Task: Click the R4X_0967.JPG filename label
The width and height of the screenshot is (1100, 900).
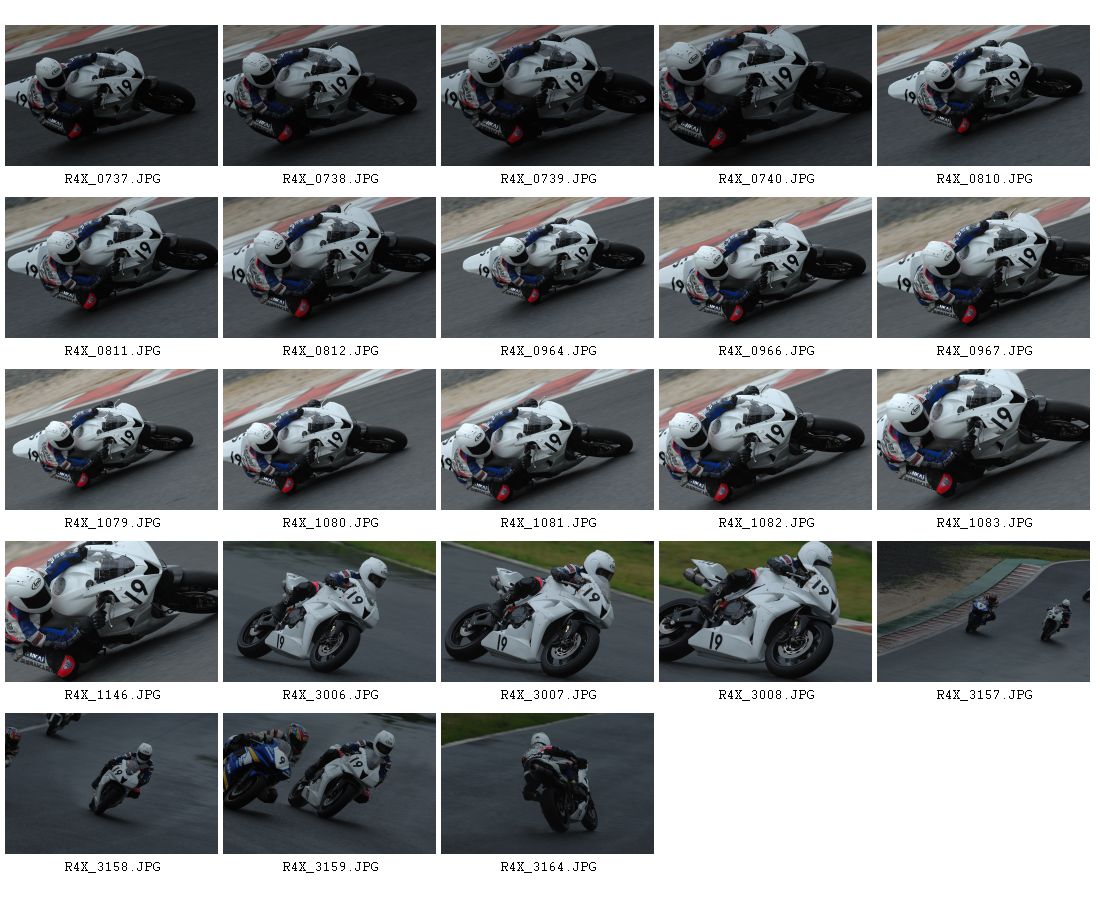Action: (984, 351)
